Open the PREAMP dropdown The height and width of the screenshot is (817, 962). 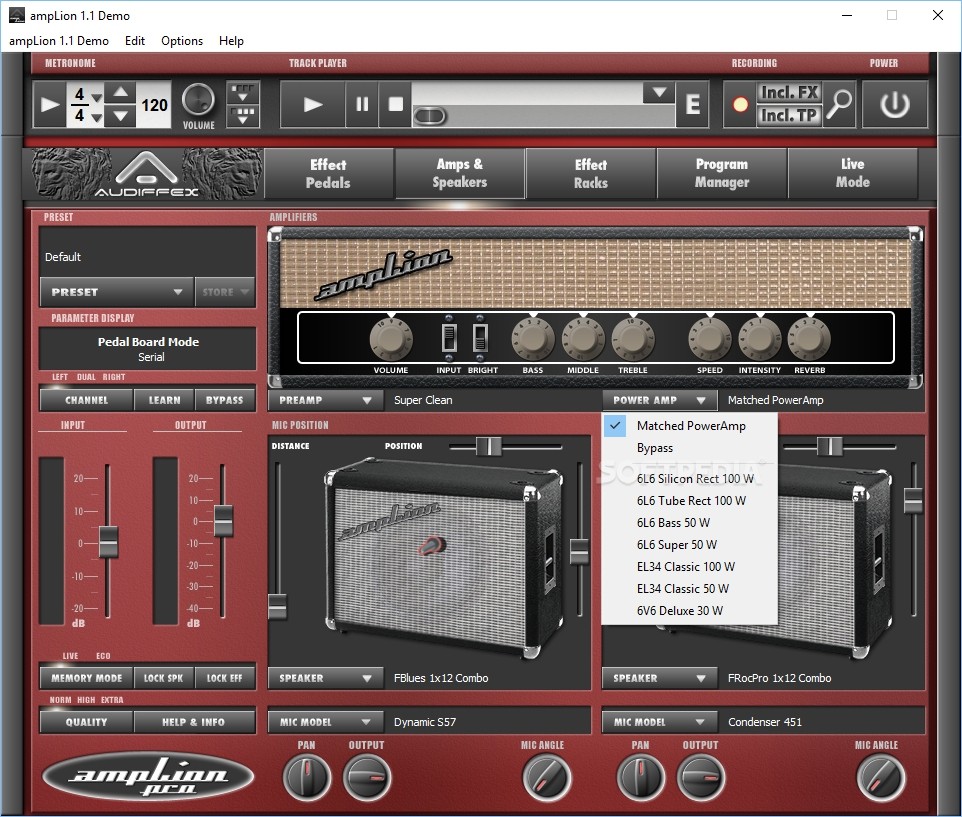coord(325,400)
